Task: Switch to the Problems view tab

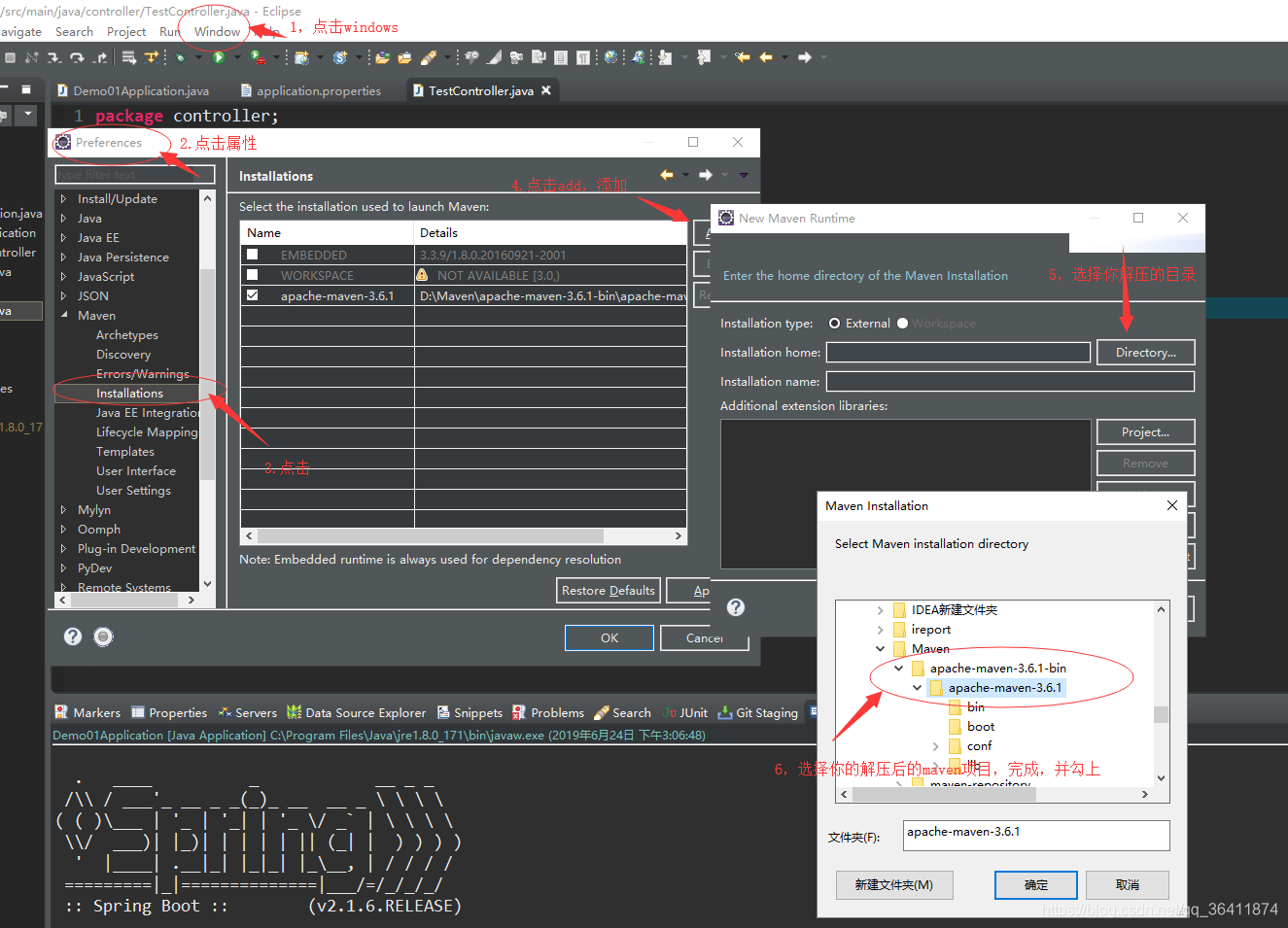Action: [x=548, y=712]
